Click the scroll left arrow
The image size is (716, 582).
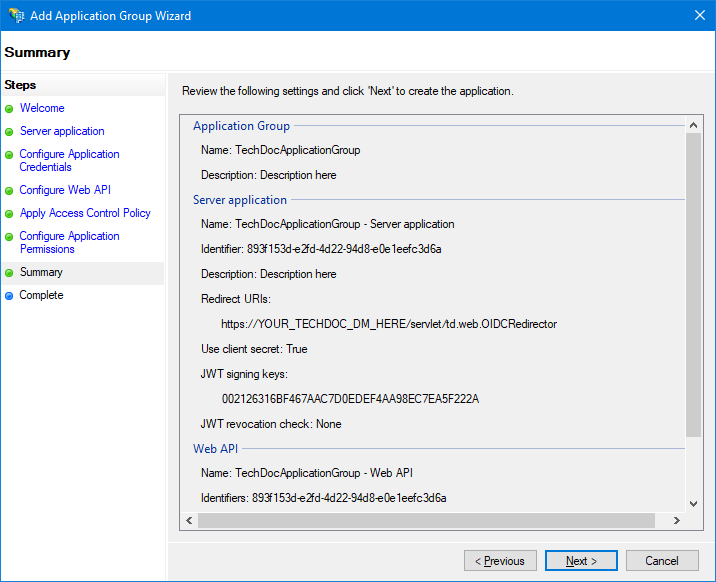[x=189, y=520]
